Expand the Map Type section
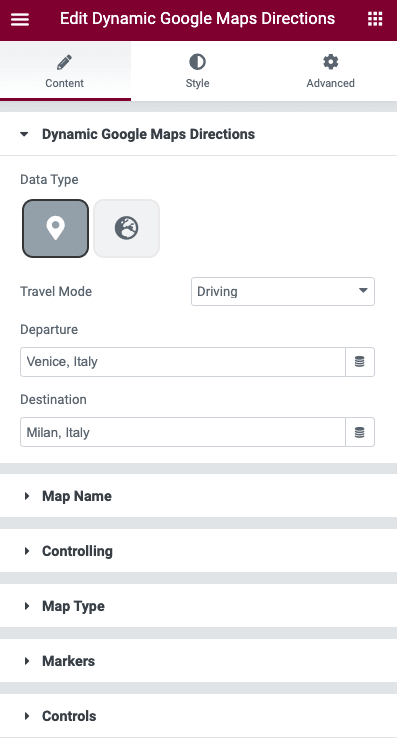Viewport: 397px width, 738px height. click(198, 606)
